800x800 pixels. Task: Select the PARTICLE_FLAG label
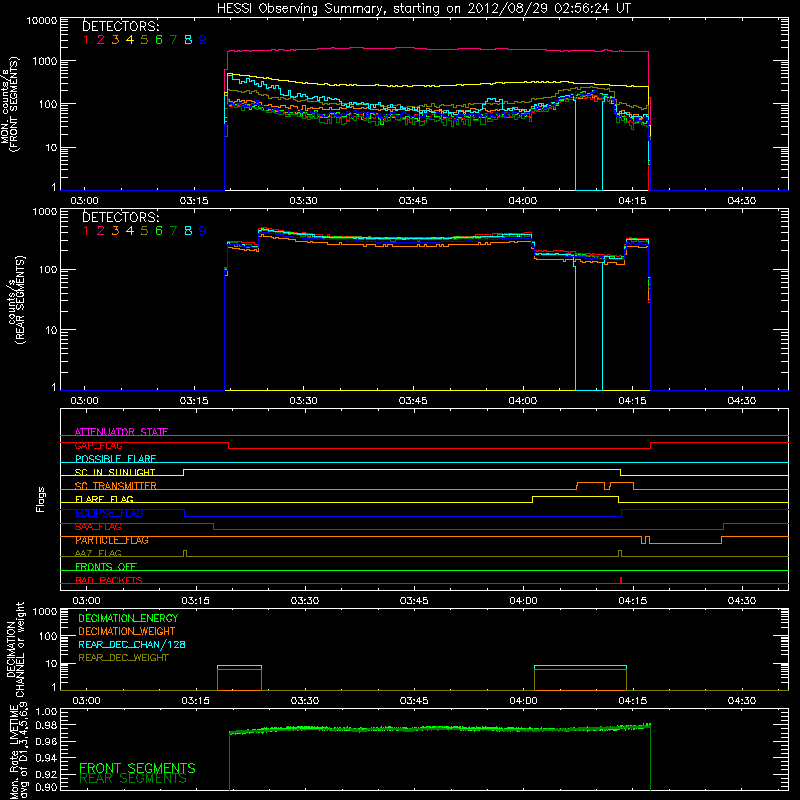point(112,540)
